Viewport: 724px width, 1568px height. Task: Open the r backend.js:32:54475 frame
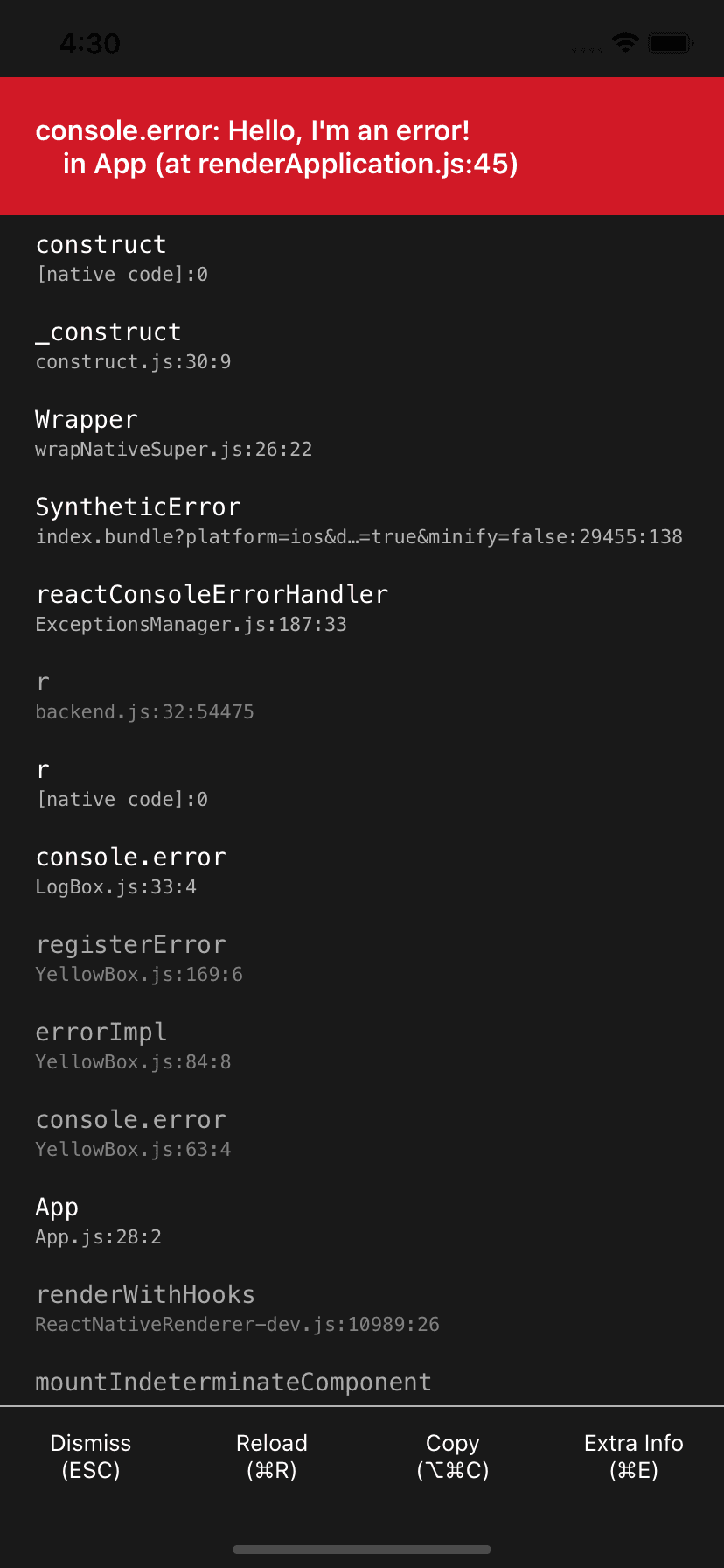tap(362, 696)
